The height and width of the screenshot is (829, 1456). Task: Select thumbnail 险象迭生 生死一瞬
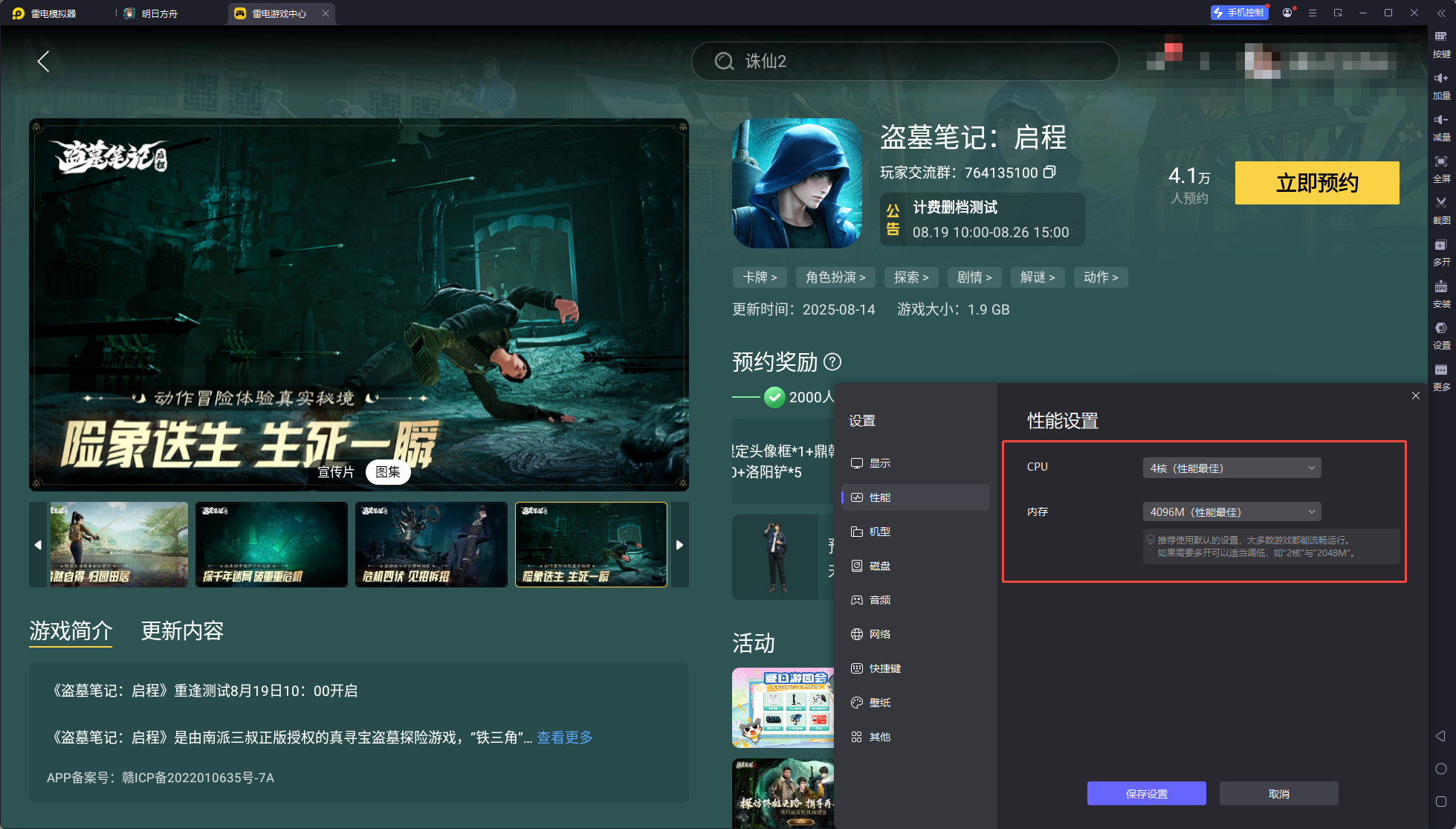pyautogui.click(x=591, y=545)
